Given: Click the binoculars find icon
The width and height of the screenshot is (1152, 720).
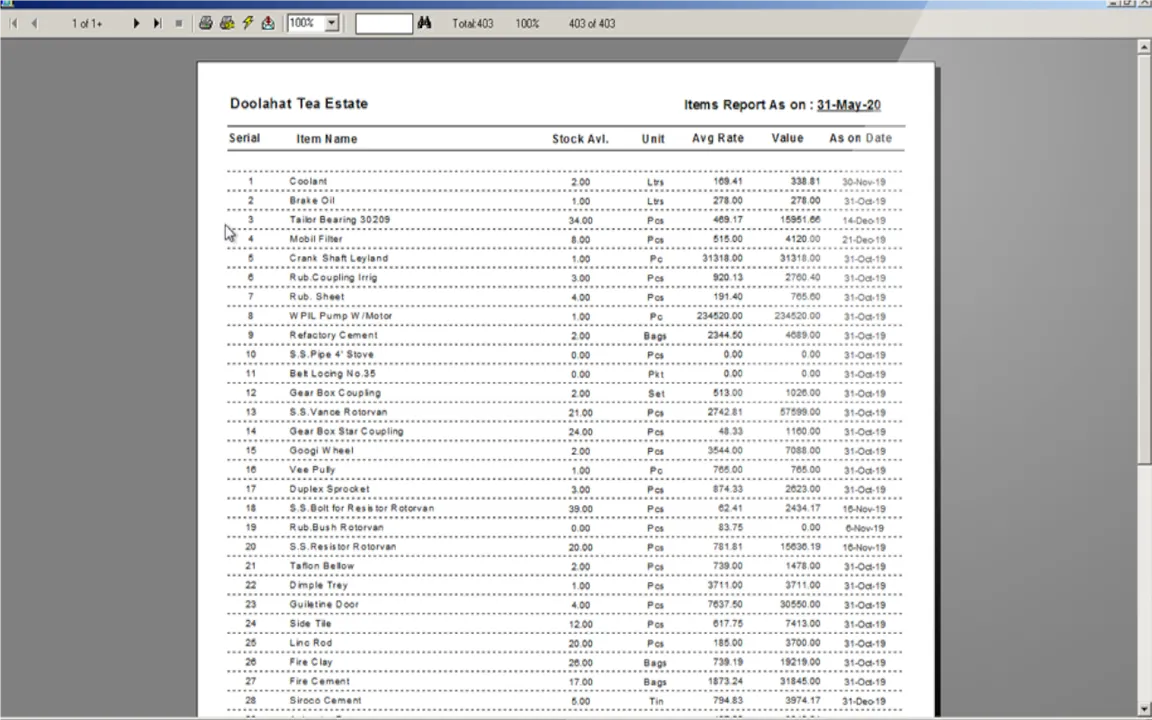Looking at the screenshot, I should click(x=424, y=24).
